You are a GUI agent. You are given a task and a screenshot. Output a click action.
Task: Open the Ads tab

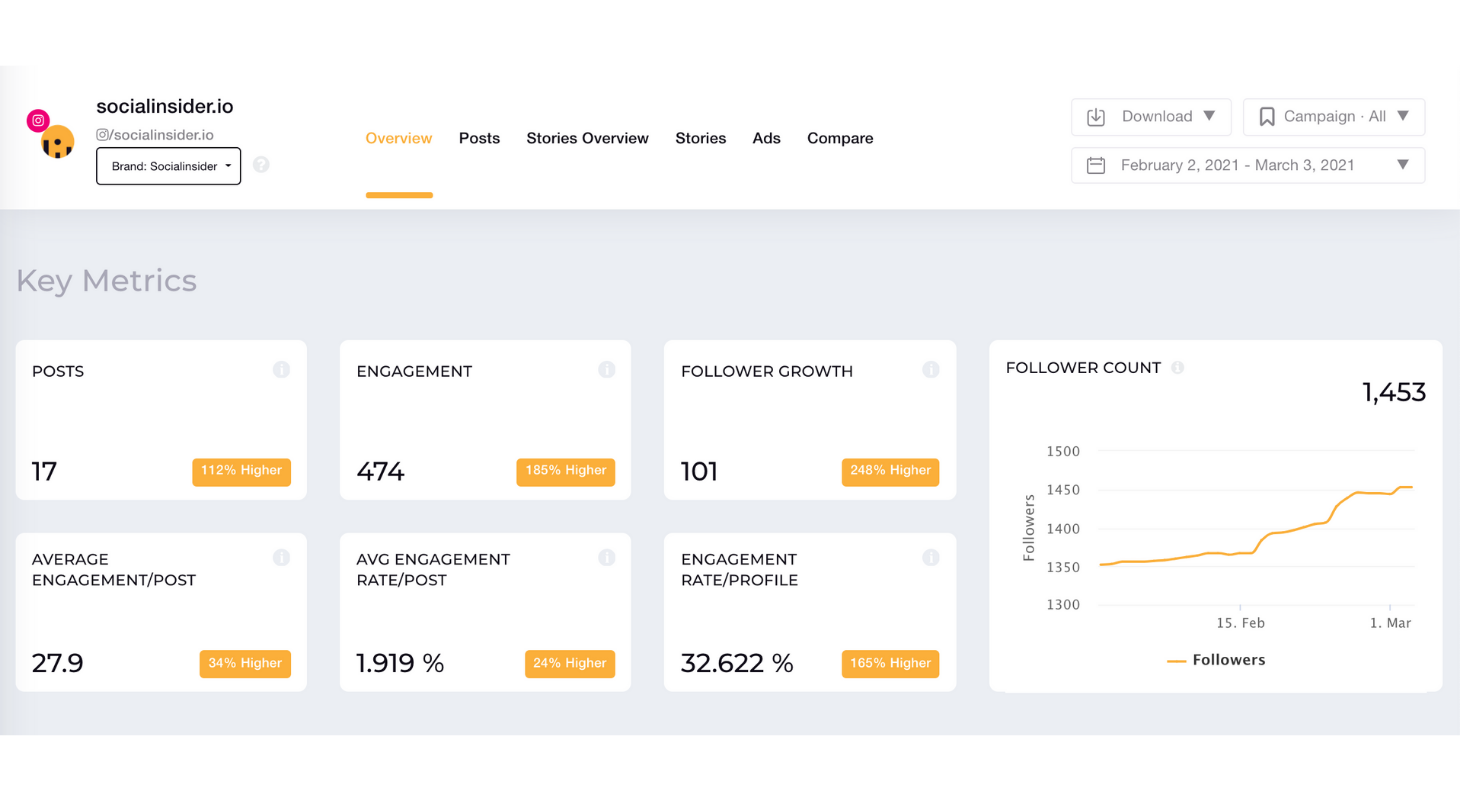767,138
